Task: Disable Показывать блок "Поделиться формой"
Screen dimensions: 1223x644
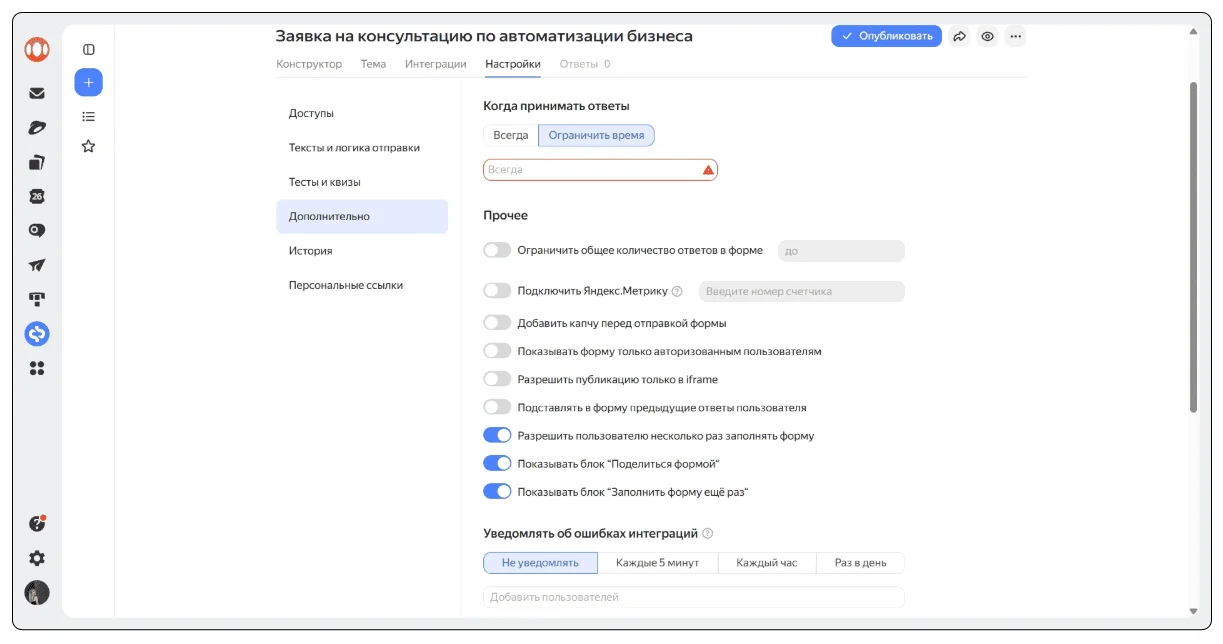Action: pos(497,463)
